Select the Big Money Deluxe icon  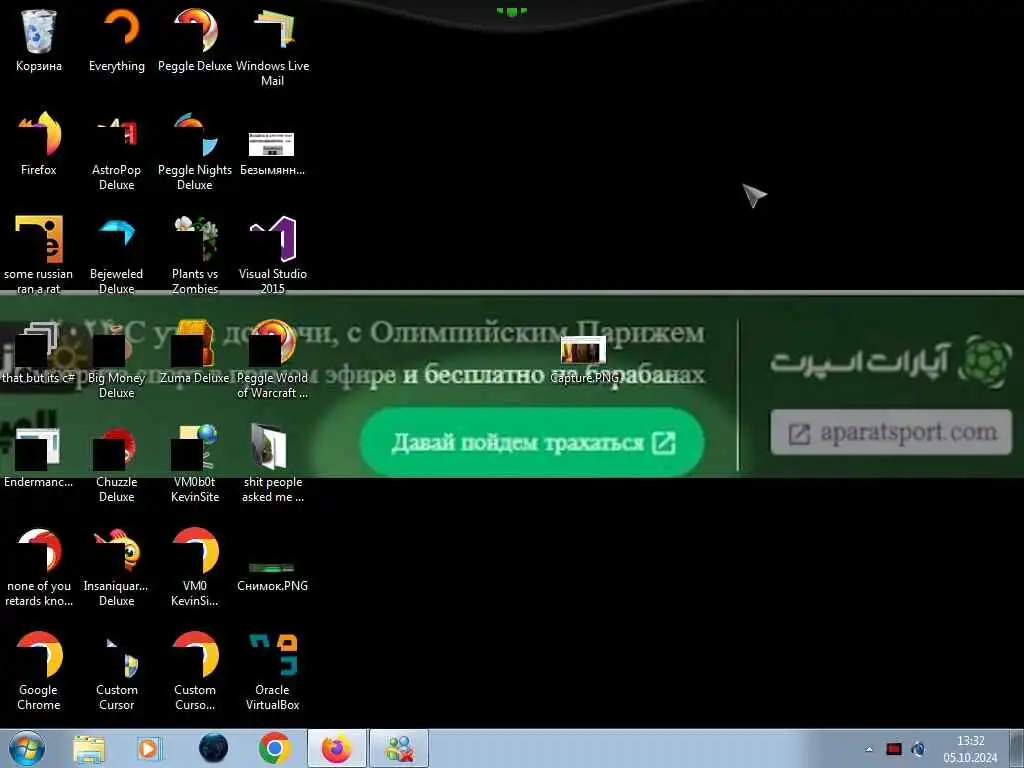117,359
